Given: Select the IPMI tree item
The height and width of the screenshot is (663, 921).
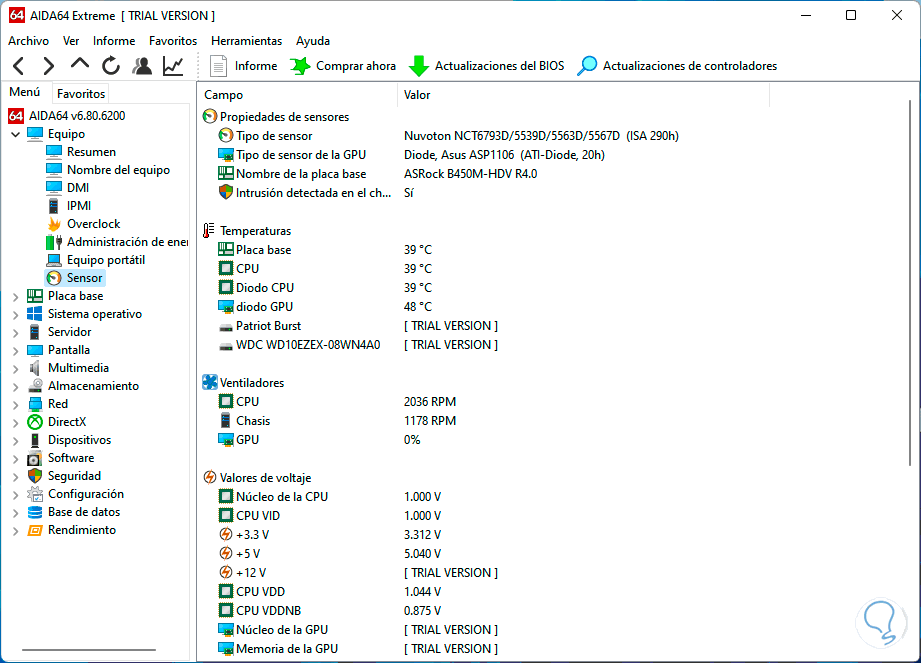Looking at the screenshot, I should pyautogui.click(x=79, y=206).
